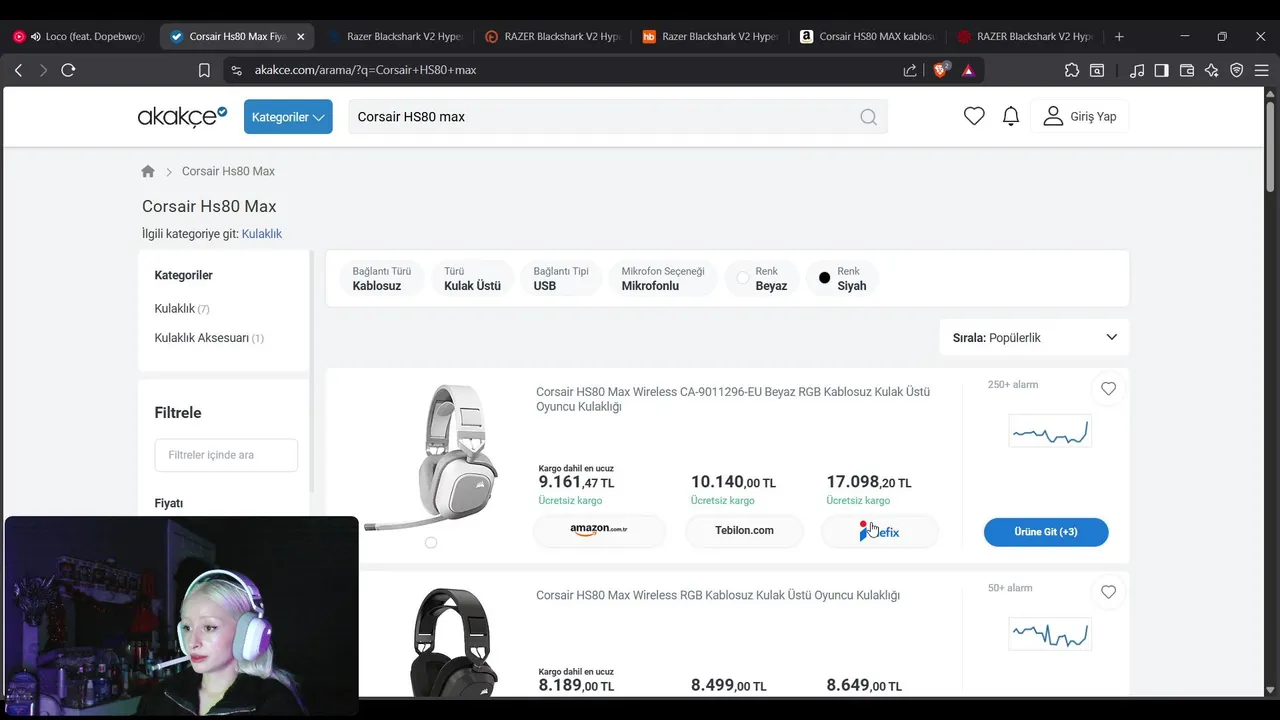Image resolution: width=1280 pixels, height=720 pixels.
Task: Click the share icon in the address bar
Action: (910, 70)
